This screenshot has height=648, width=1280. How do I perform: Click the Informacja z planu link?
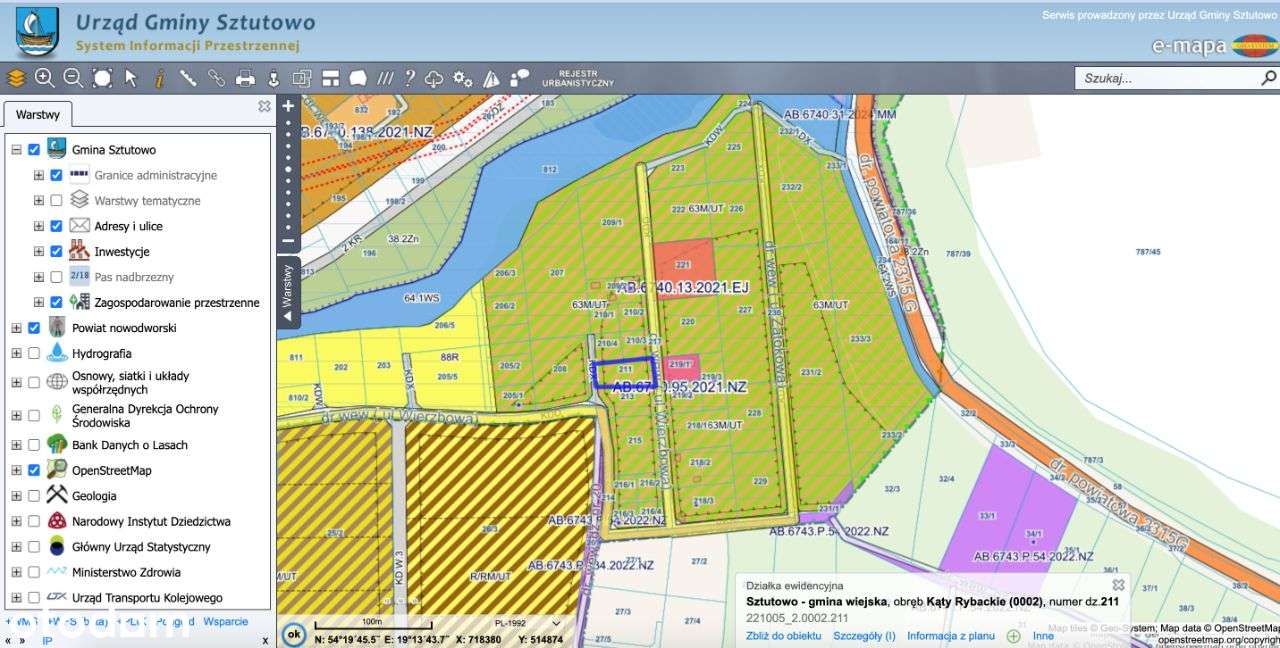[x=951, y=636]
